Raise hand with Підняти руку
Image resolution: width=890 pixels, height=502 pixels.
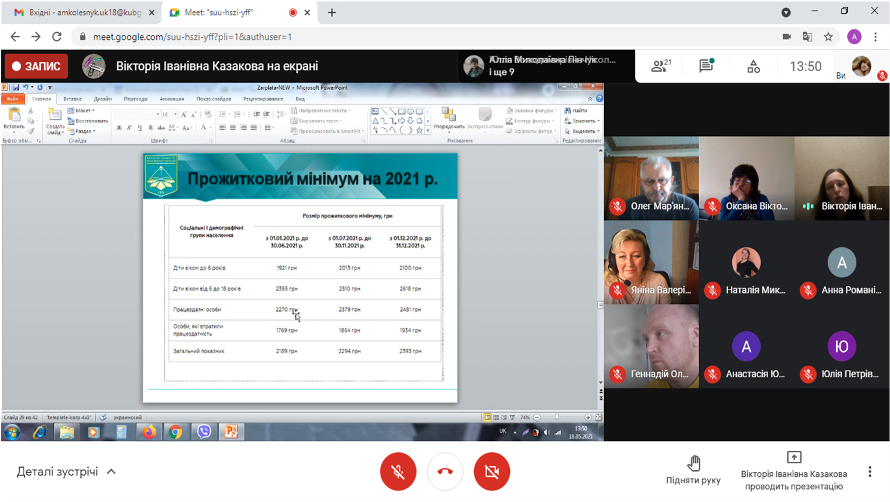(694, 470)
